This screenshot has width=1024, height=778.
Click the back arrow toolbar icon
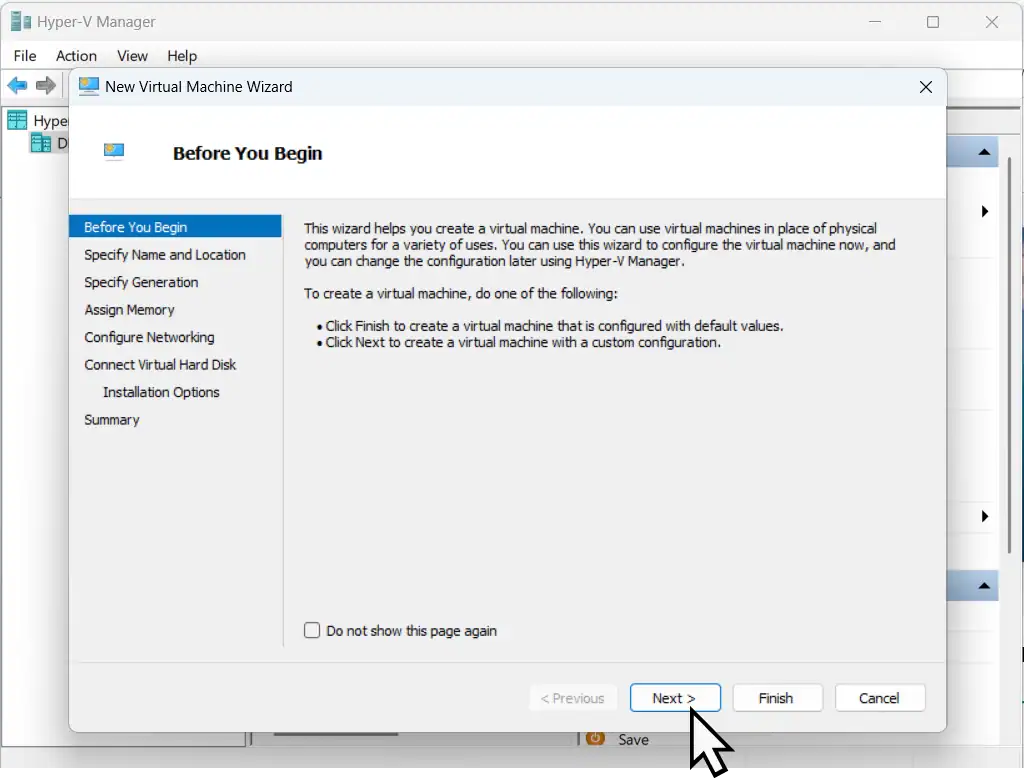[17, 86]
